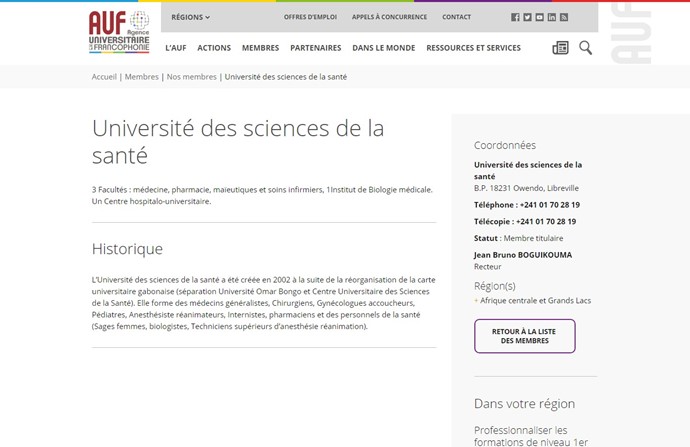Open the Membres menu
This screenshot has width=690, height=447.
(260, 48)
